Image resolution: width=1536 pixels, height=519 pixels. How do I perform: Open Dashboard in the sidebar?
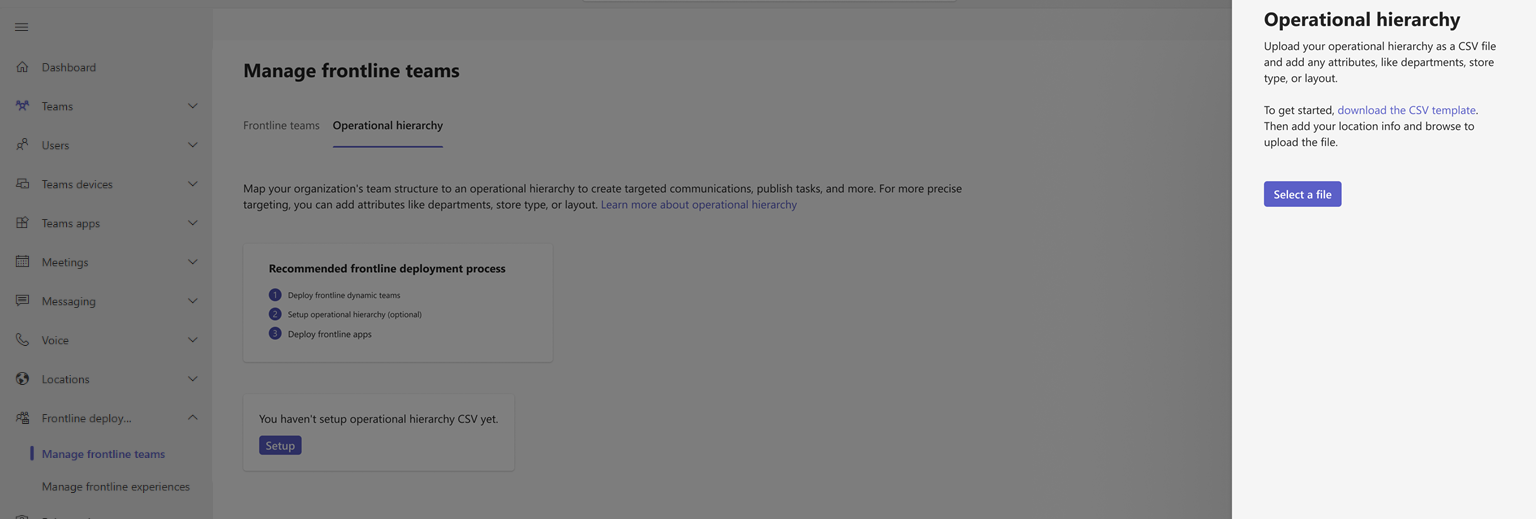point(69,67)
